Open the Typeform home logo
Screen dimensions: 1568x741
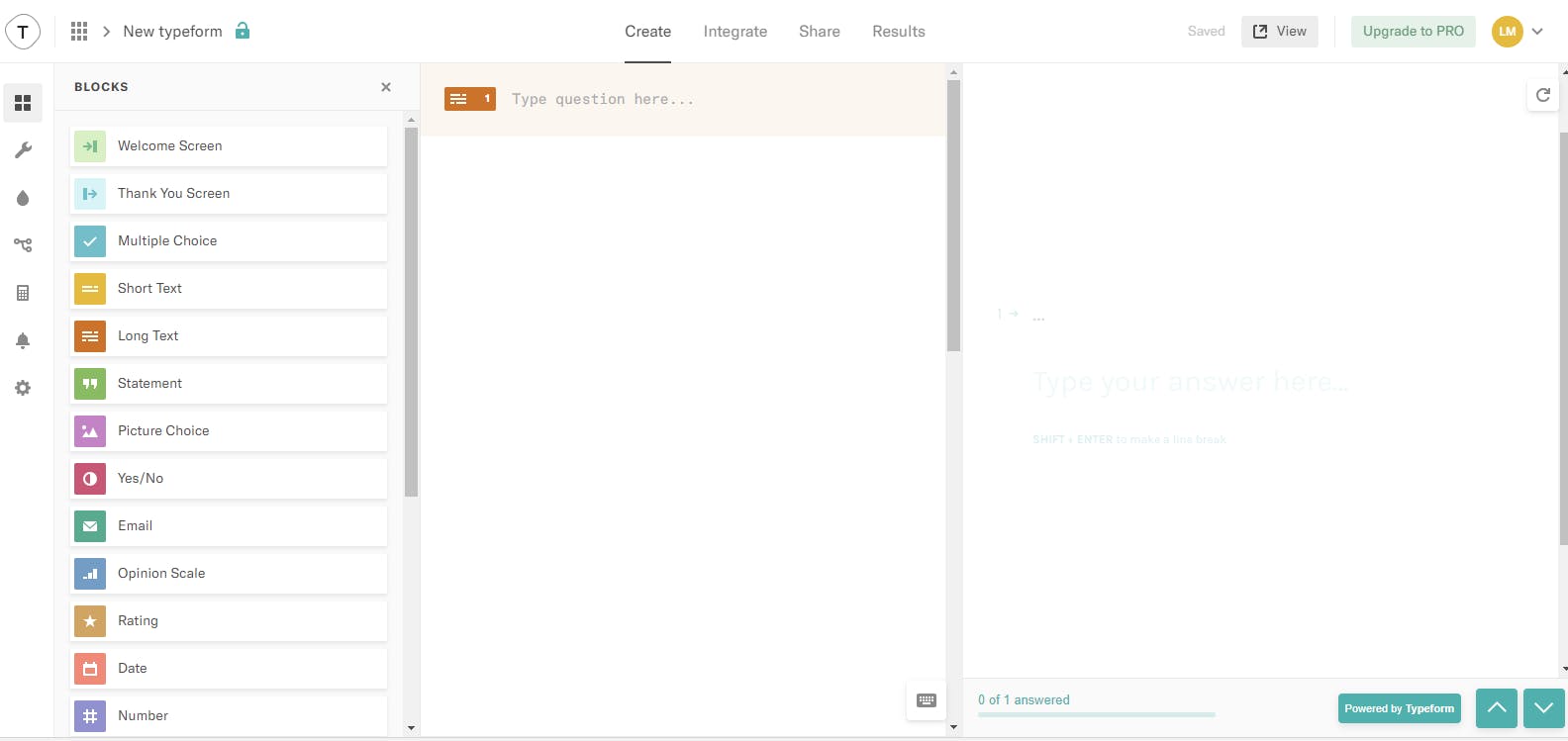(x=23, y=32)
